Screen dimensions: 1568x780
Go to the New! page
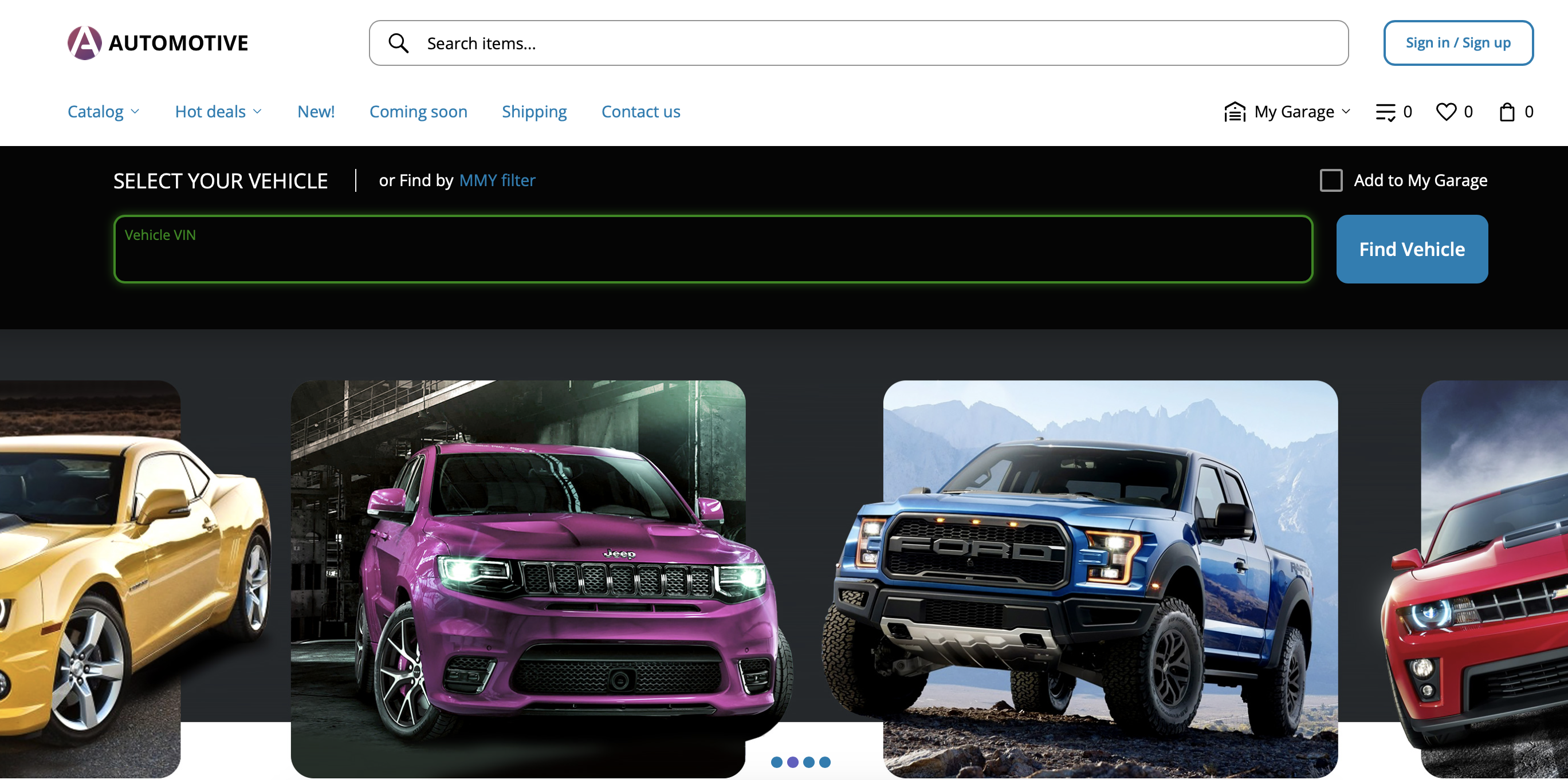[x=316, y=112]
